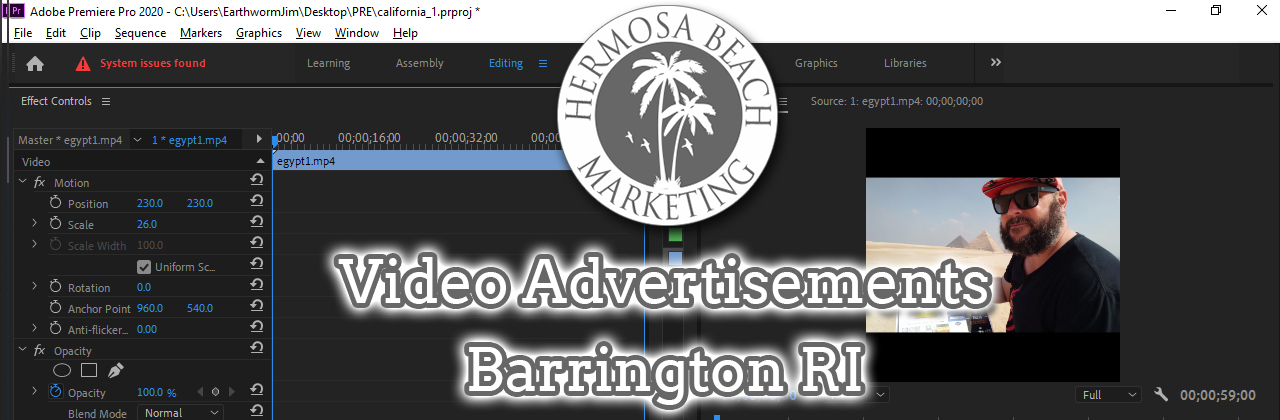Screen dimensions: 1280x420
Task: Toggle animation stopwatch for Opacity value
Action: pyautogui.click(x=56, y=392)
